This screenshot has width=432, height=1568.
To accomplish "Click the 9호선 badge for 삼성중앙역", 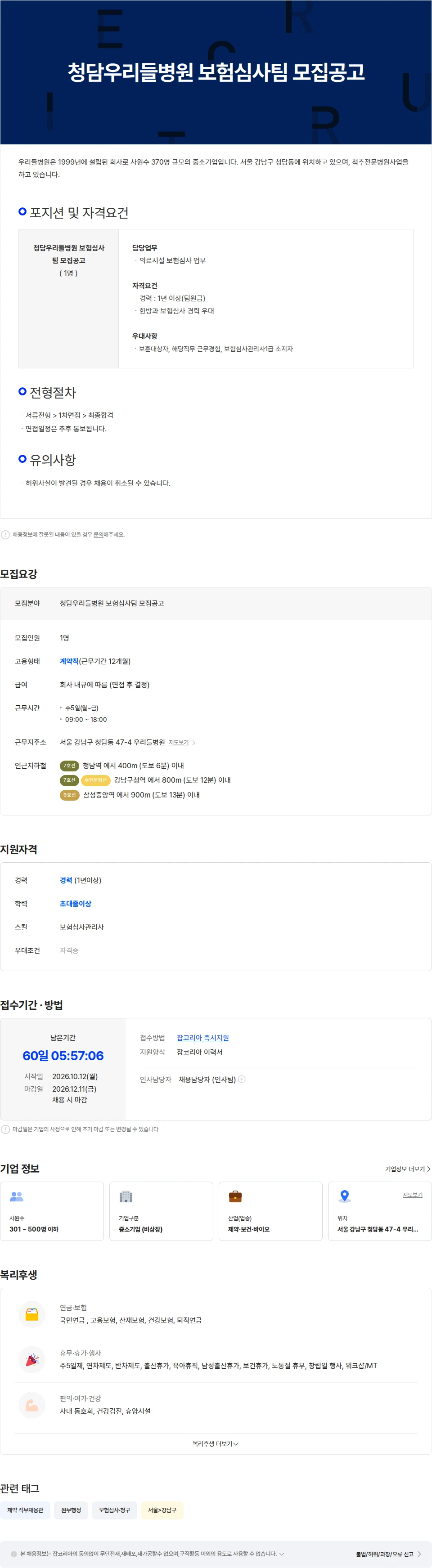I will point(69,795).
